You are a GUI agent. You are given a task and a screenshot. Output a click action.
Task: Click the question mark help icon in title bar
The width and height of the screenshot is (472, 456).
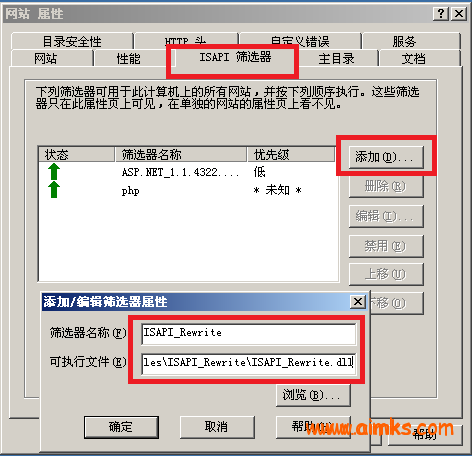(441, 14)
